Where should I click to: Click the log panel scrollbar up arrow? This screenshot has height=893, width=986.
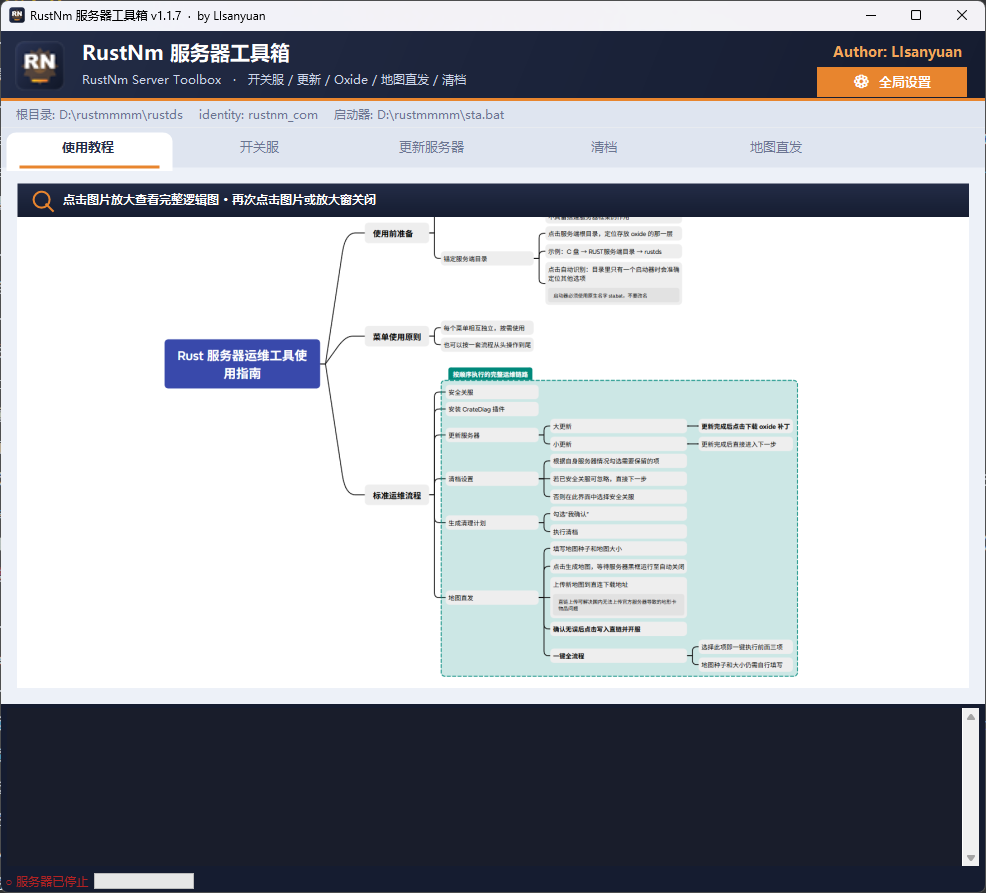tap(970, 717)
